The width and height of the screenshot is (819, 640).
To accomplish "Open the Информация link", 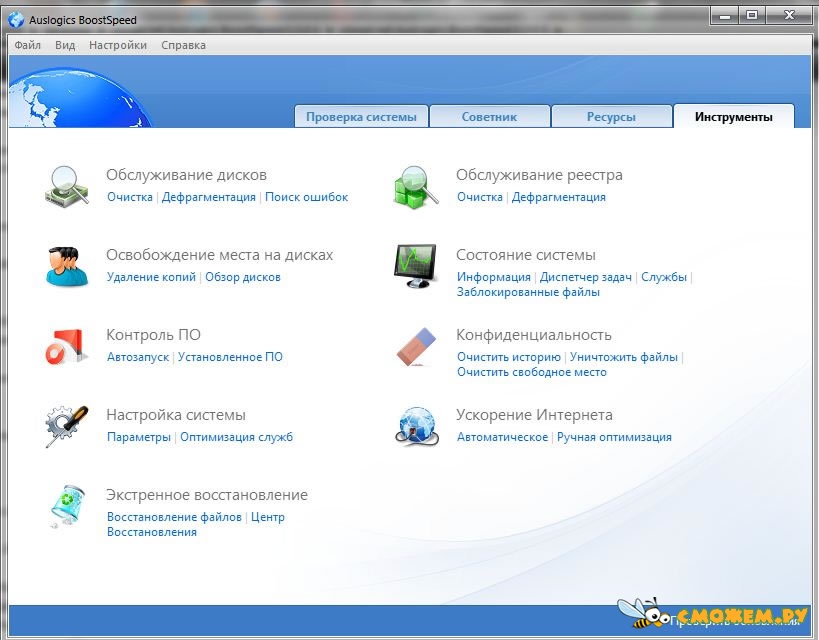I will pos(494,277).
